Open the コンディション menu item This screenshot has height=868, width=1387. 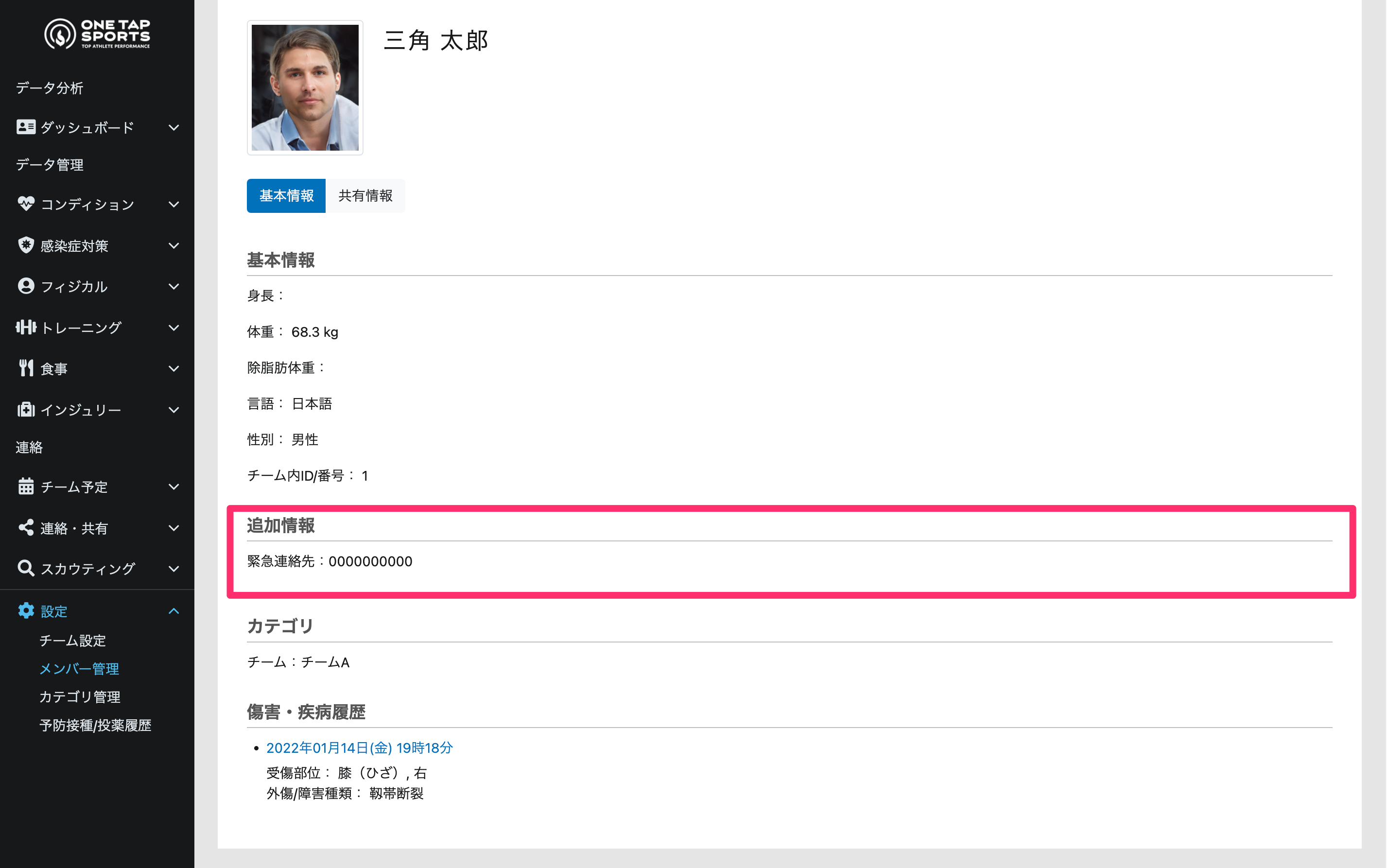tap(97, 205)
